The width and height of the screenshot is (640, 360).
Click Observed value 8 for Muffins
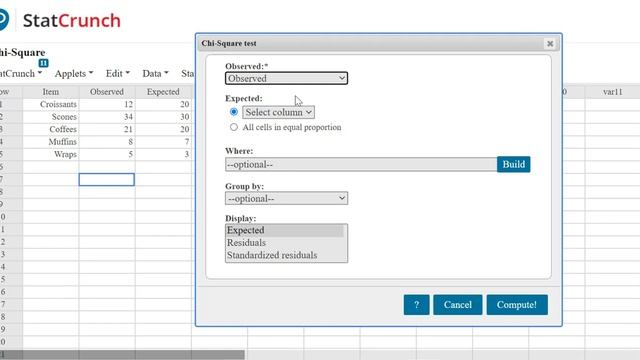[x=107, y=142]
